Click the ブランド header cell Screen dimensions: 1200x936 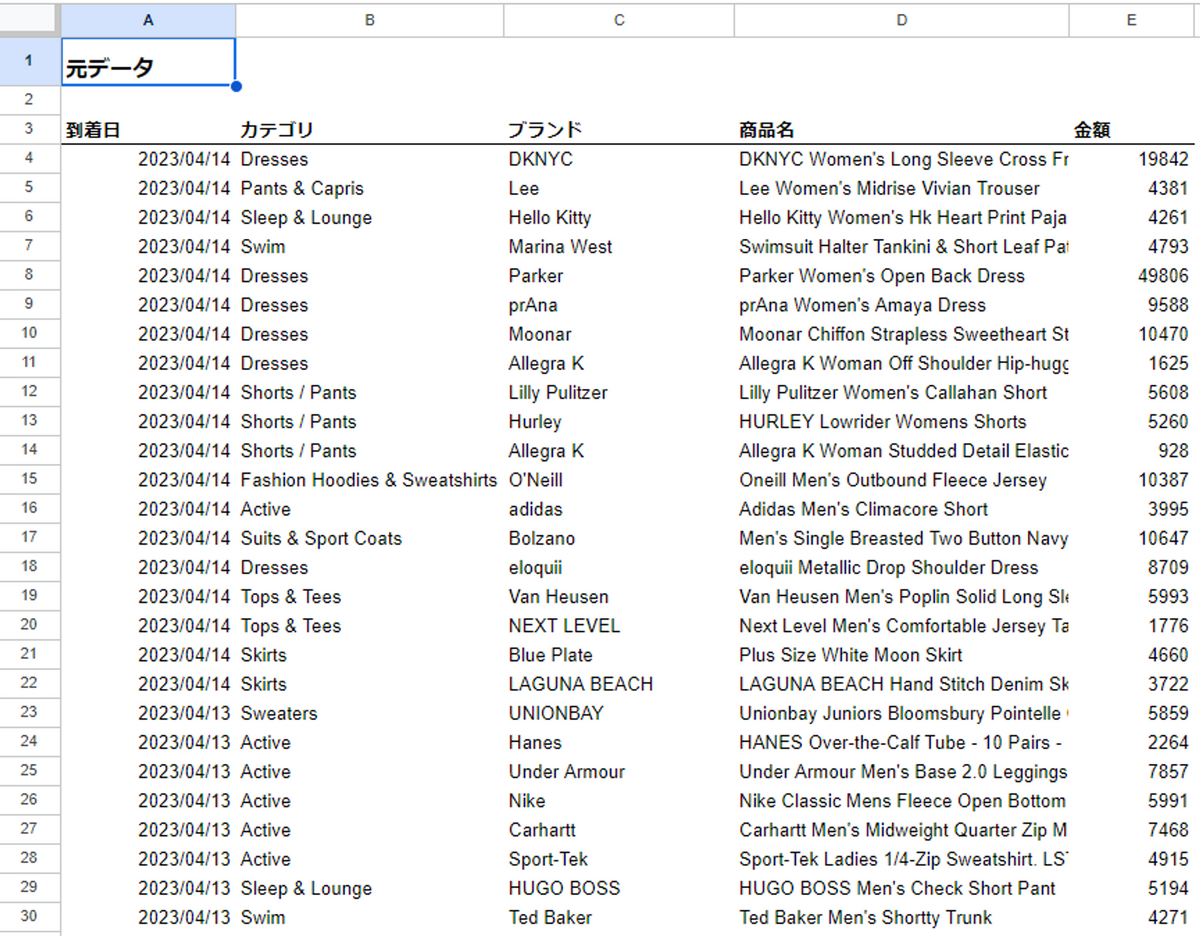pos(619,130)
